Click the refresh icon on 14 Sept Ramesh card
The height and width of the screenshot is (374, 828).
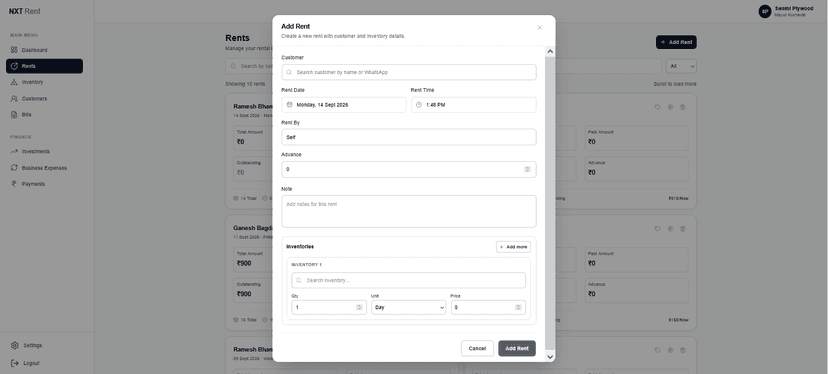(x=657, y=107)
